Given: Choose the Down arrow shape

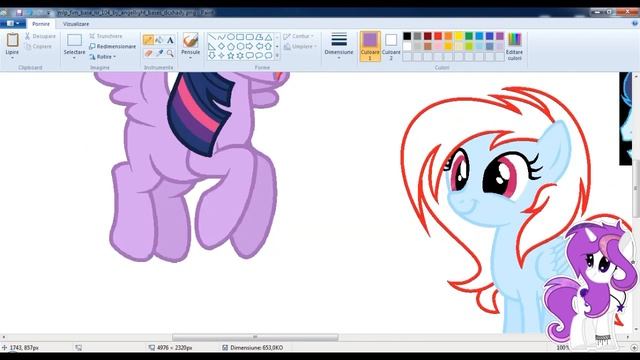Looking at the screenshot, I should [212, 56].
